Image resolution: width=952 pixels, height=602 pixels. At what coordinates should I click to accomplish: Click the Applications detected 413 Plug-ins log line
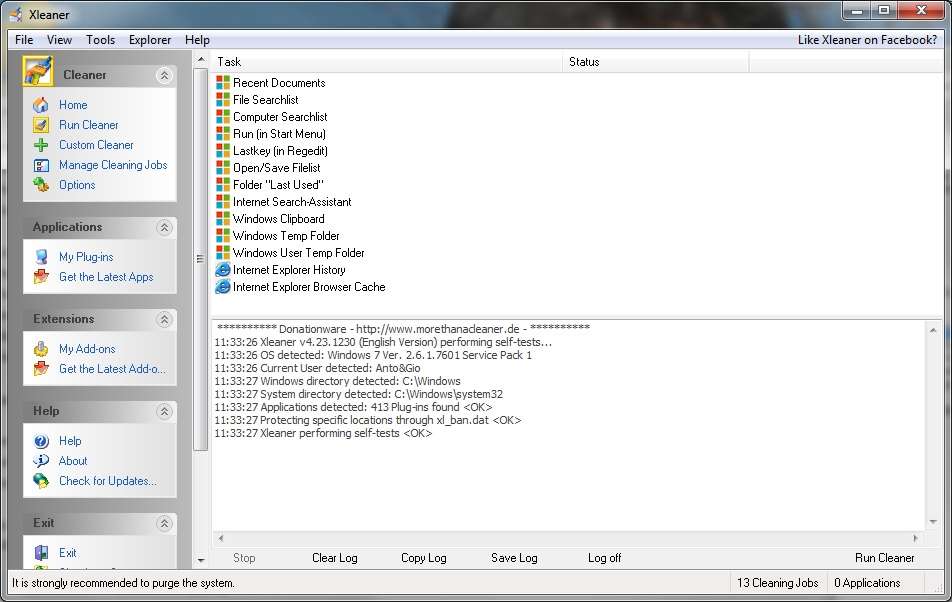click(x=353, y=407)
